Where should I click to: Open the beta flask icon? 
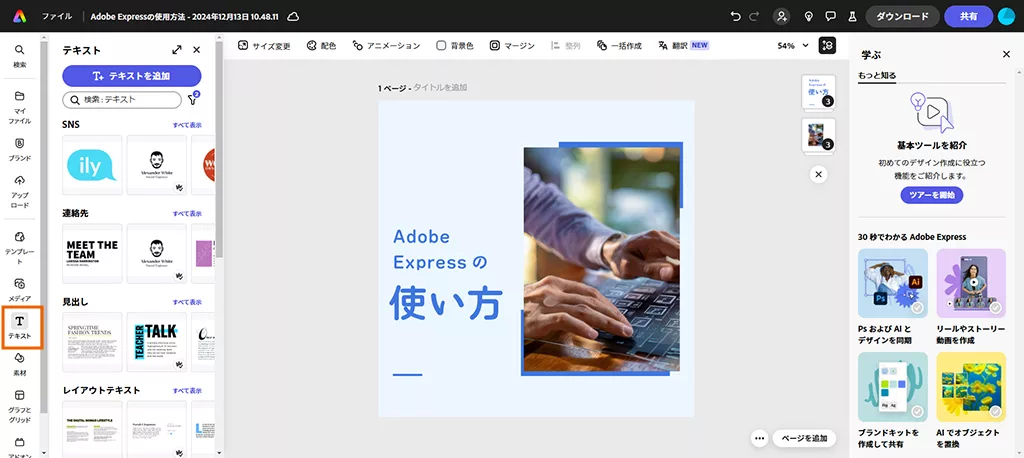852,16
